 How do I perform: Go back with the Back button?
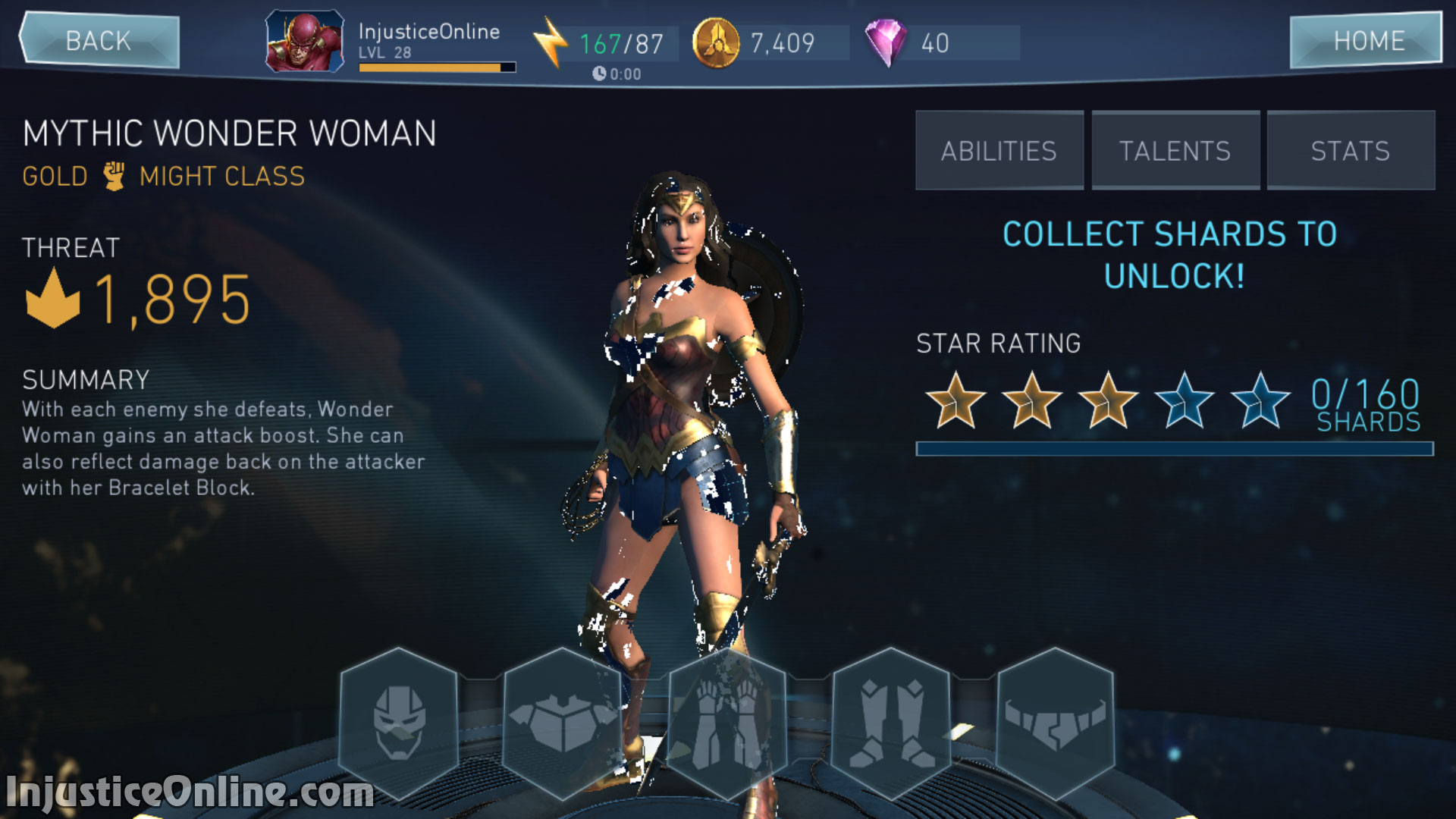pos(99,40)
